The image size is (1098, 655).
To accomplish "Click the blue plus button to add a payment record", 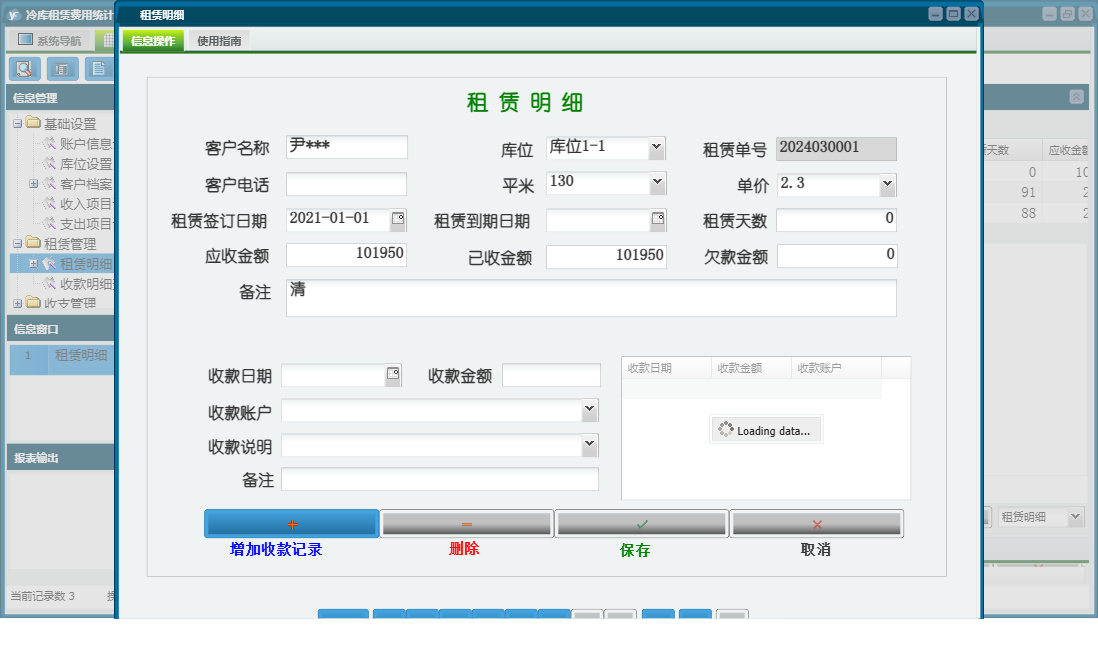I will (x=291, y=523).
